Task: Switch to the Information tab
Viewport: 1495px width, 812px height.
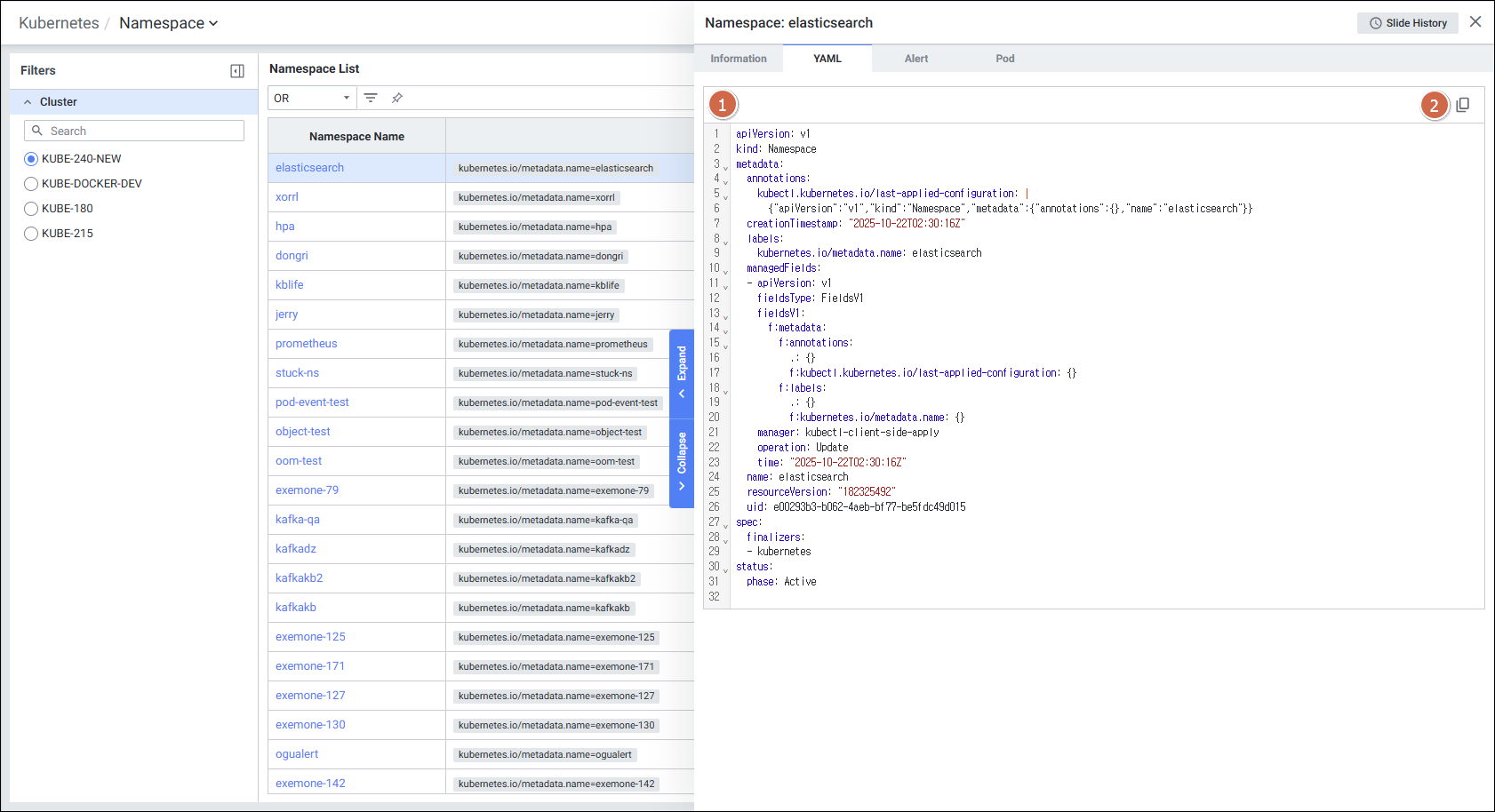Action: click(738, 59)
